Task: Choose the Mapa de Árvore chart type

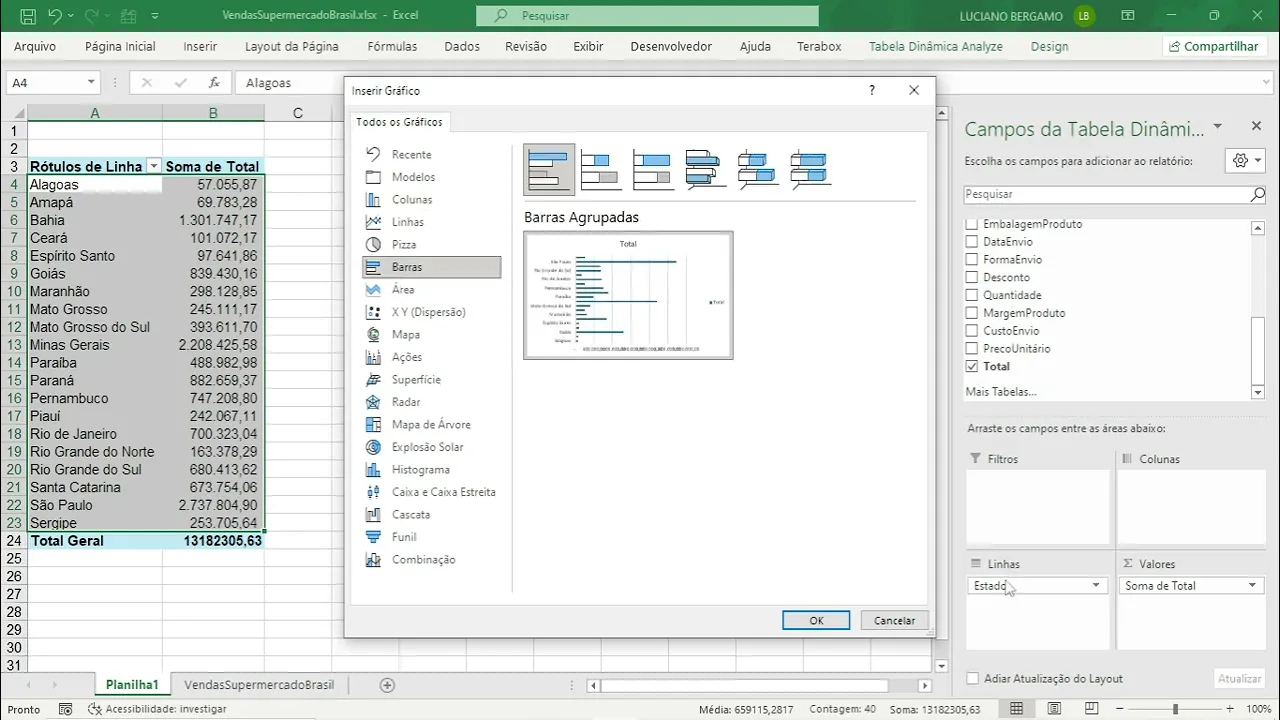Action: click(x=431, y=424)
